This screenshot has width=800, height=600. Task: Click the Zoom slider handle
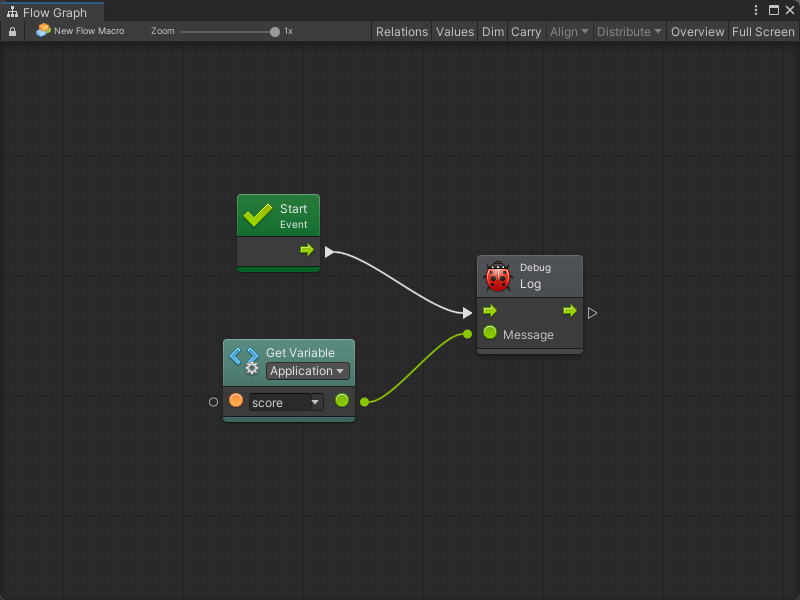click(x=275, y=32)
